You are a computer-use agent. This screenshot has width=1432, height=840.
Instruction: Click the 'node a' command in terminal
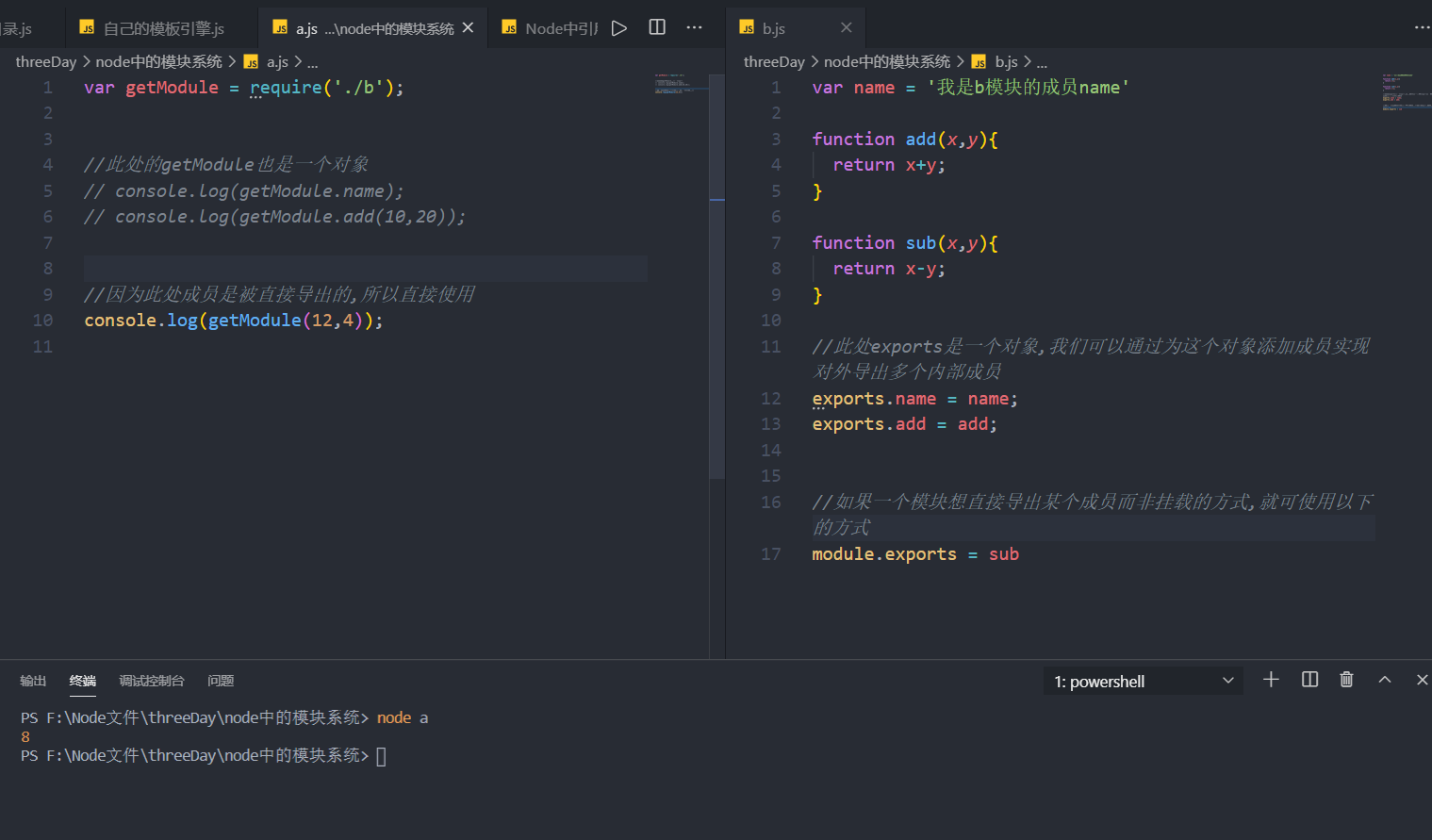tap(403, 717)
